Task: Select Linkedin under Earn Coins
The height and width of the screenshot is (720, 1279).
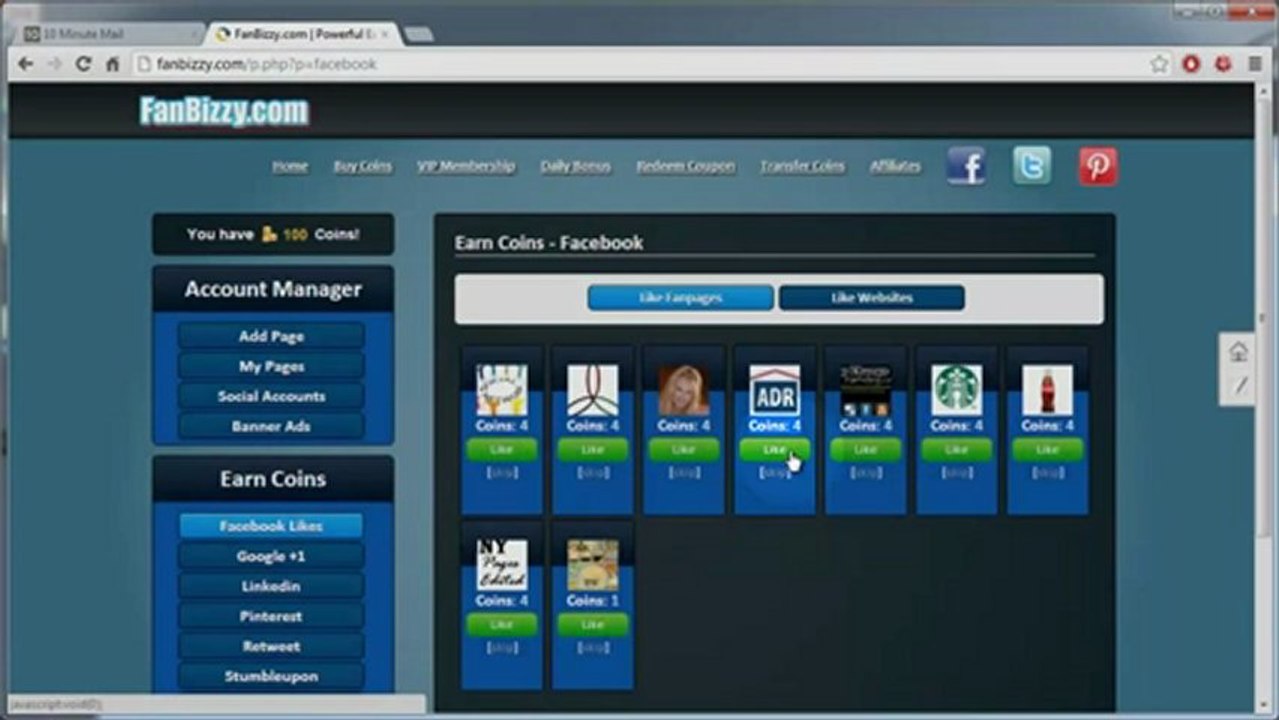Action: coord(271,586)
